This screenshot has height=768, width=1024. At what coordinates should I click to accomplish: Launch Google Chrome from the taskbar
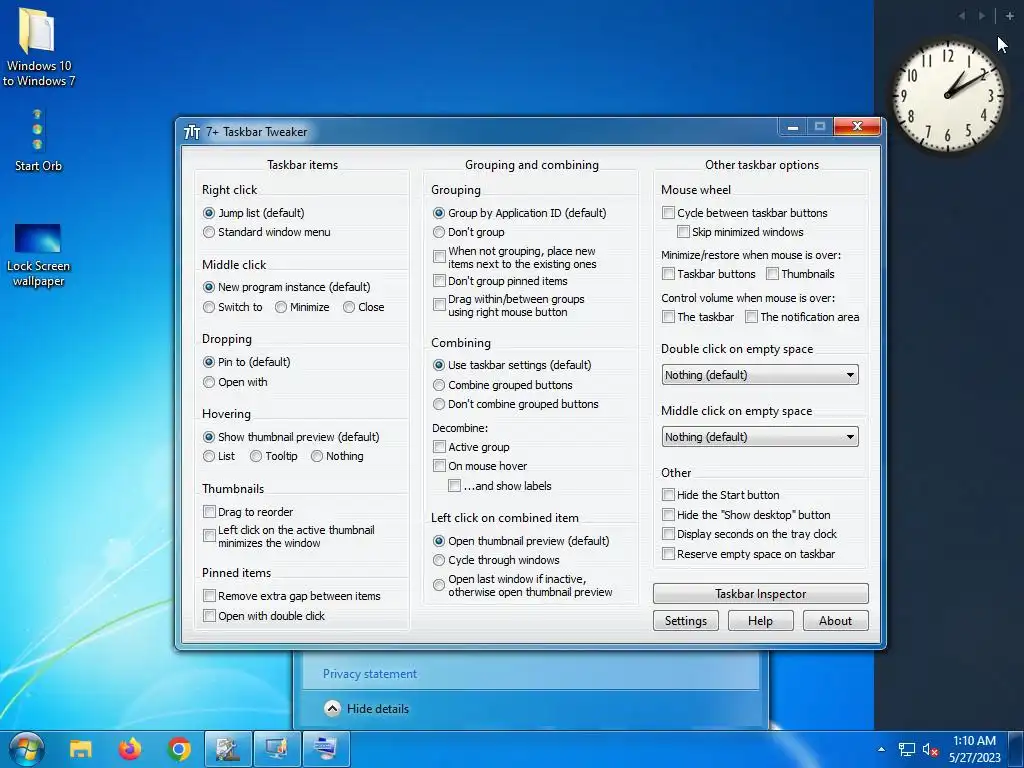pyautogui.click(x=179, y=748)
